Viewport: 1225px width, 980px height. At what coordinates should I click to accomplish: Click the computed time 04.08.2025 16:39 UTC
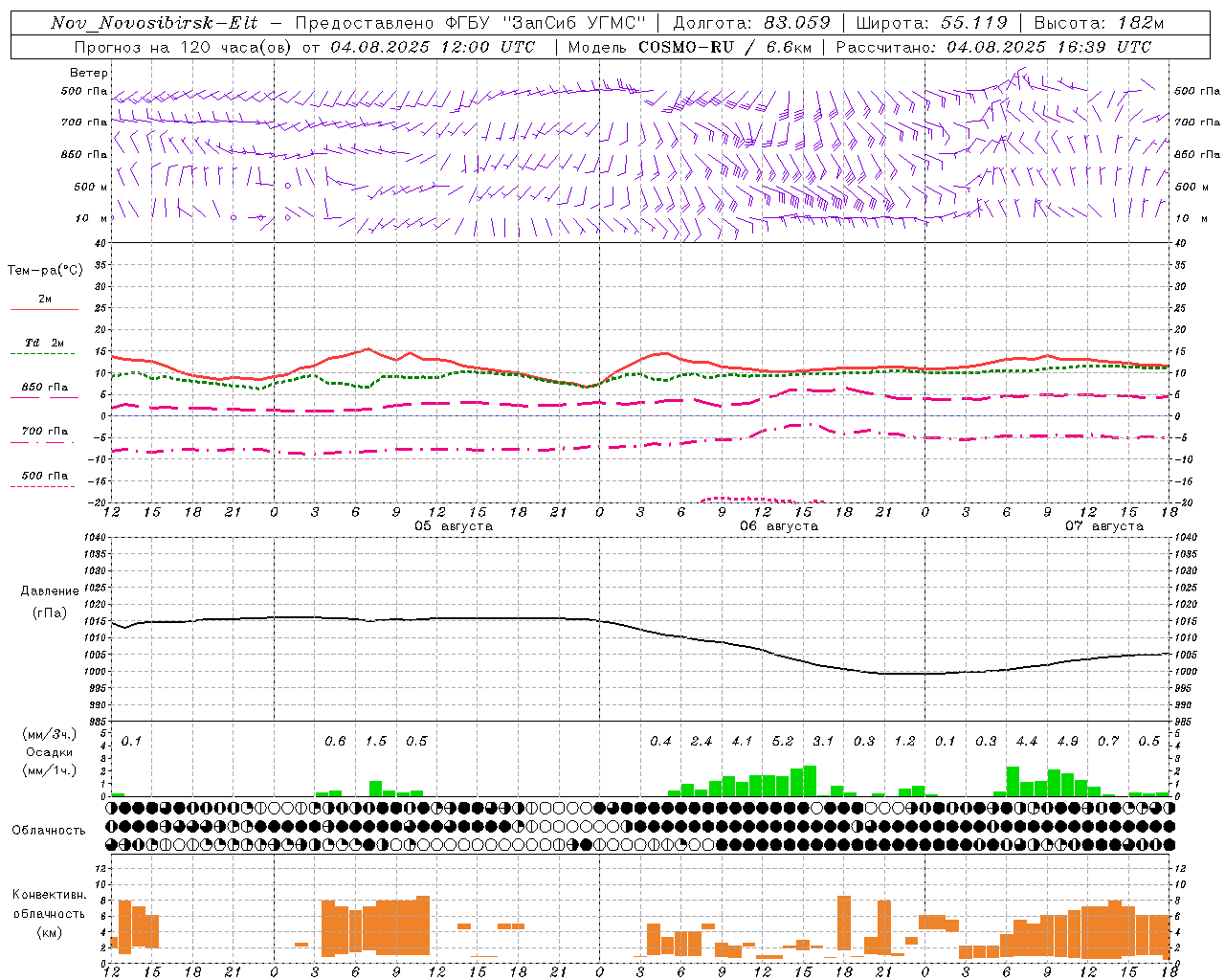(x=1049, y=47)
